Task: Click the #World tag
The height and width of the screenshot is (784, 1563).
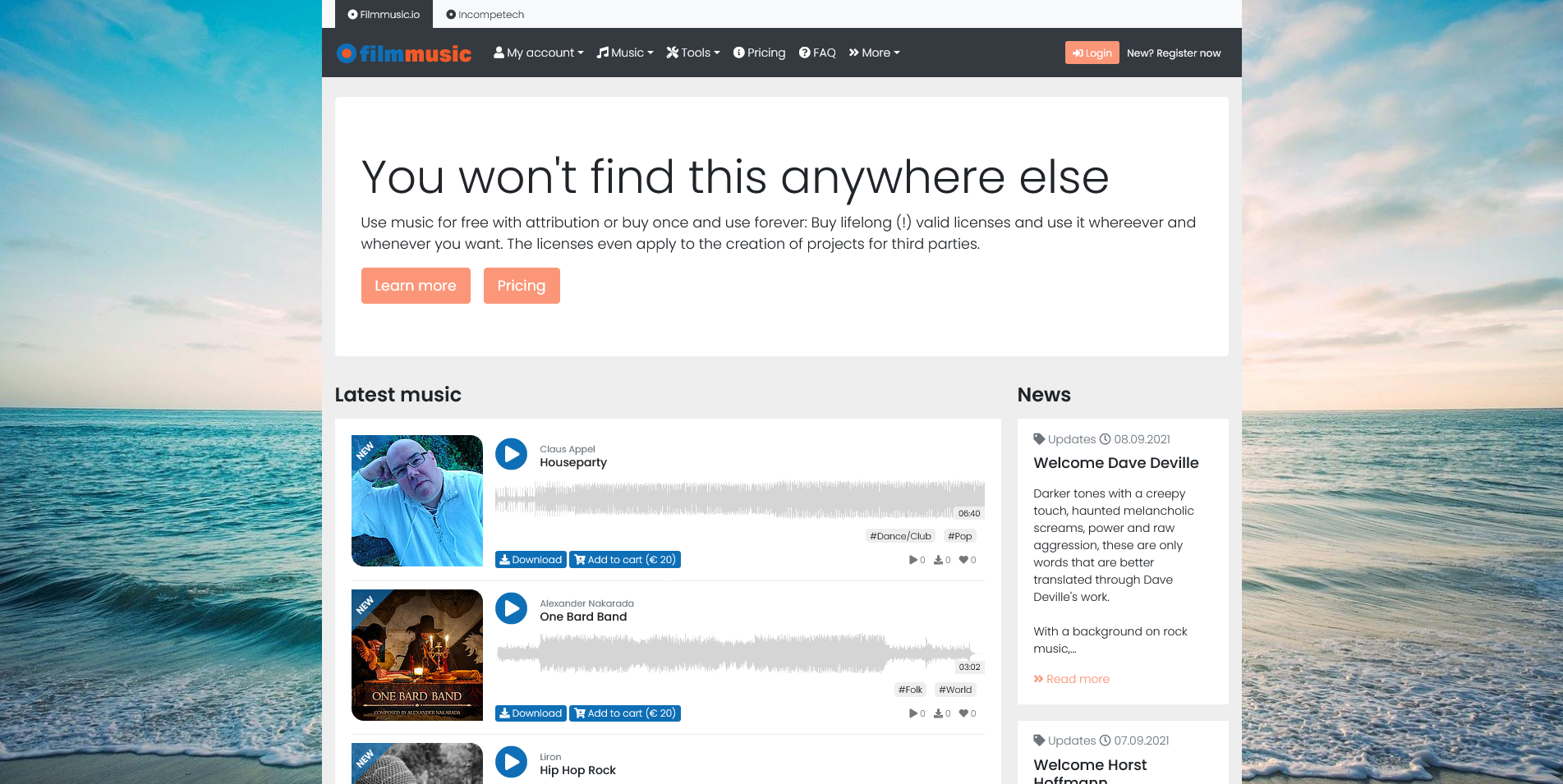Action: tap(955, 690)
